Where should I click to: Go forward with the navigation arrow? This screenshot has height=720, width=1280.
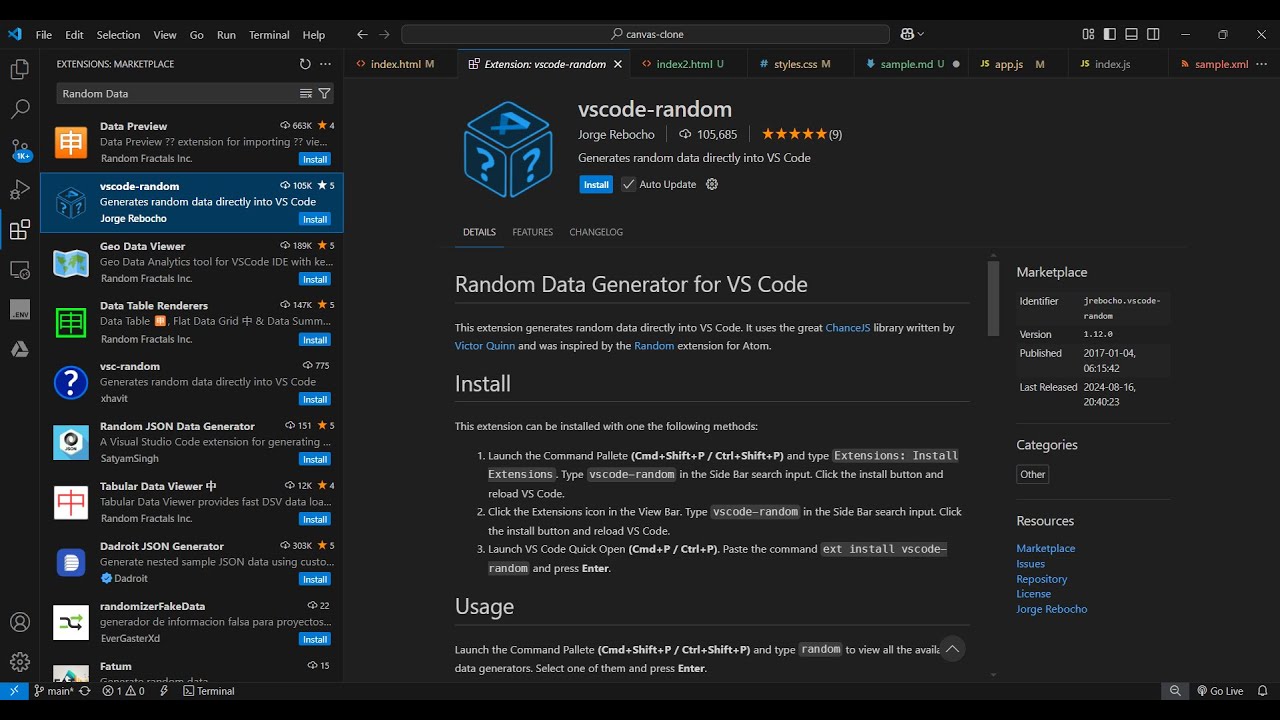click(386, 34)
